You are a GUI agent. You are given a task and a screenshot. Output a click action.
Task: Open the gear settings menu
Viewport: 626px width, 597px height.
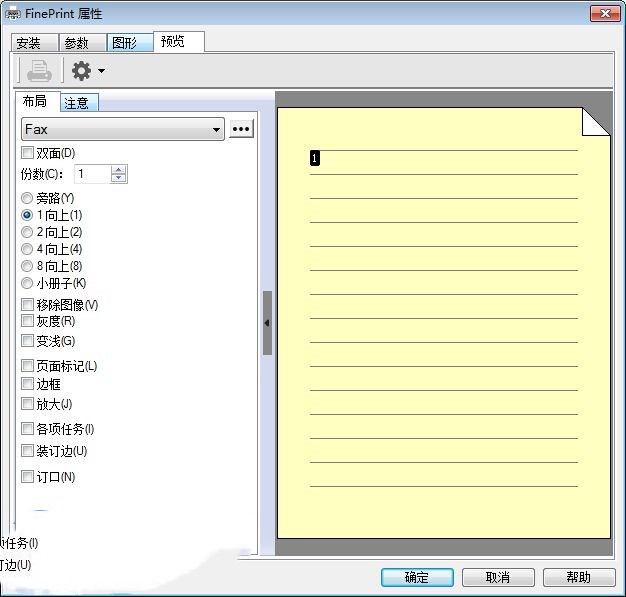(81, 71)
